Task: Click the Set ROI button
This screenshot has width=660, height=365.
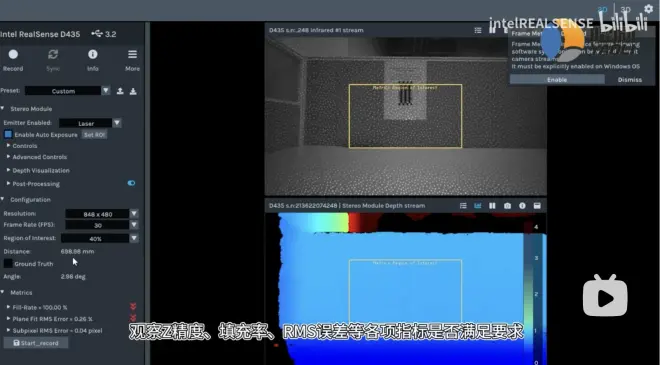Action: pyautogui.click(x=94, y=135)
